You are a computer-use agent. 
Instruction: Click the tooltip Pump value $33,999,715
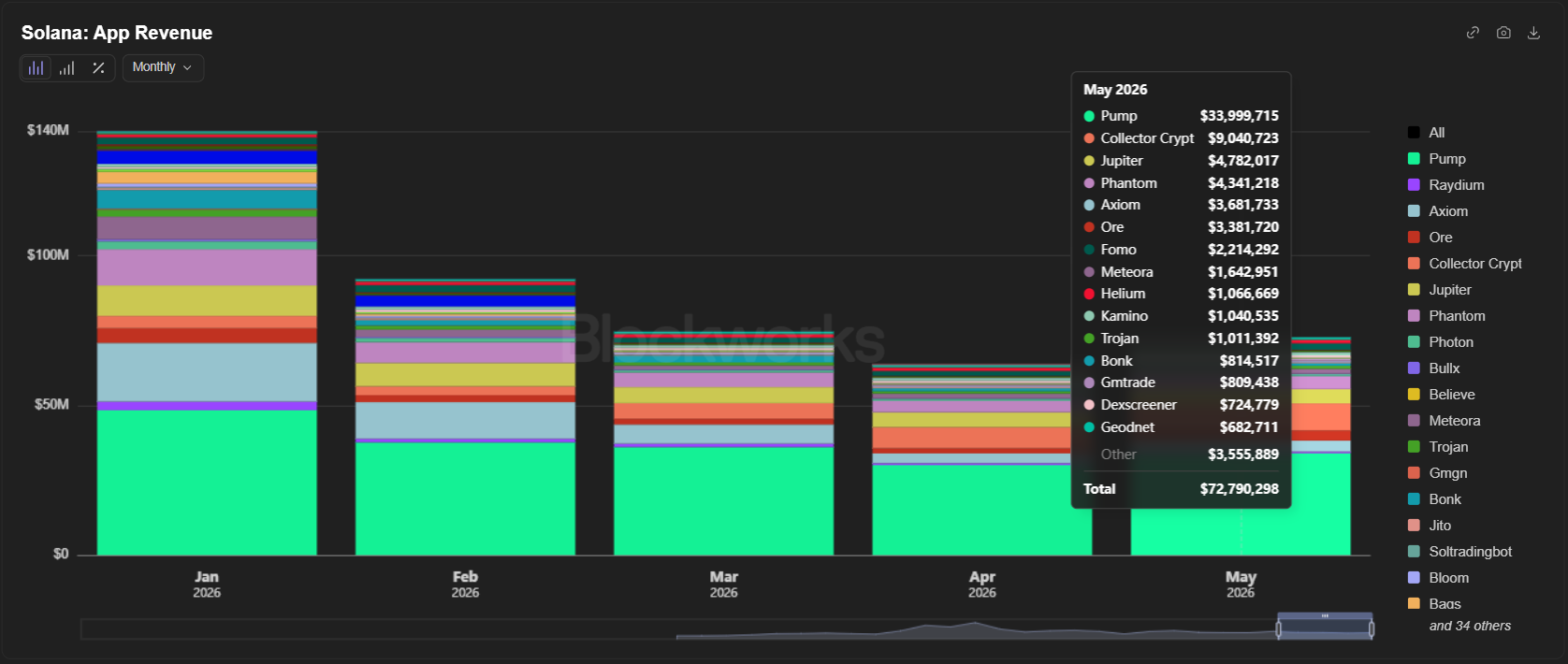click(x=1239, y=116)
